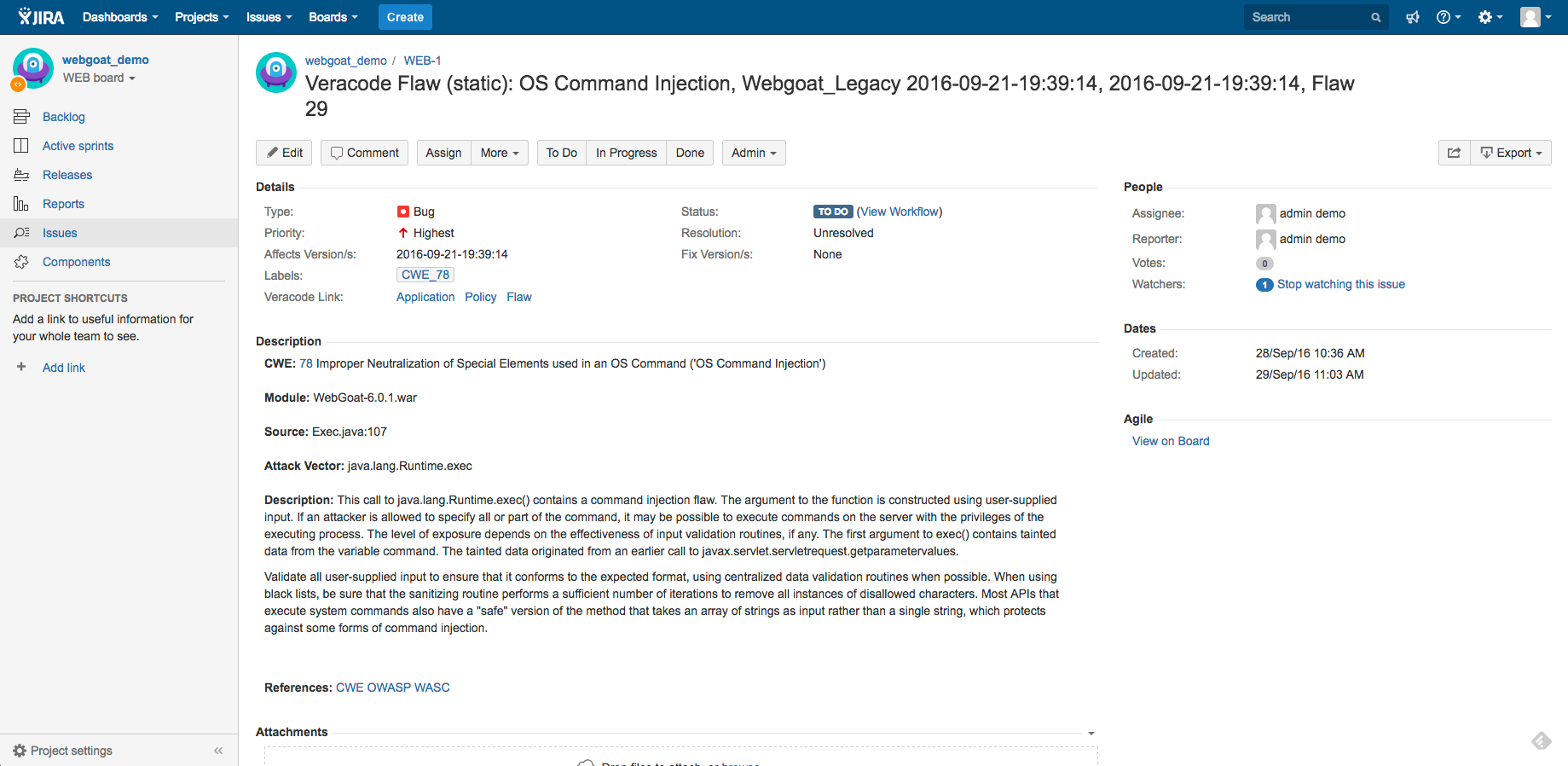Click the Highest priority arrow icon
The height and width of the screenshot is (766, 1568).
(403, 233)
